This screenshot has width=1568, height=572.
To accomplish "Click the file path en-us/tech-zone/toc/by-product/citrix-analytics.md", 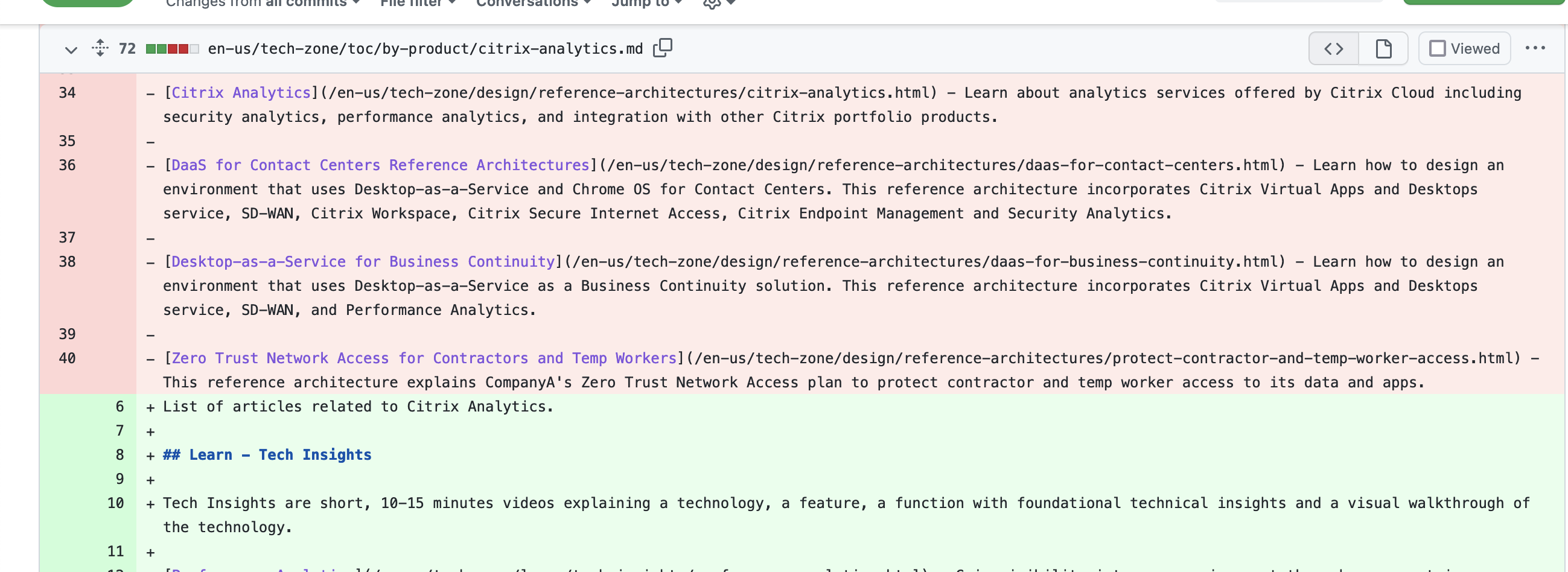I will 425,49.
